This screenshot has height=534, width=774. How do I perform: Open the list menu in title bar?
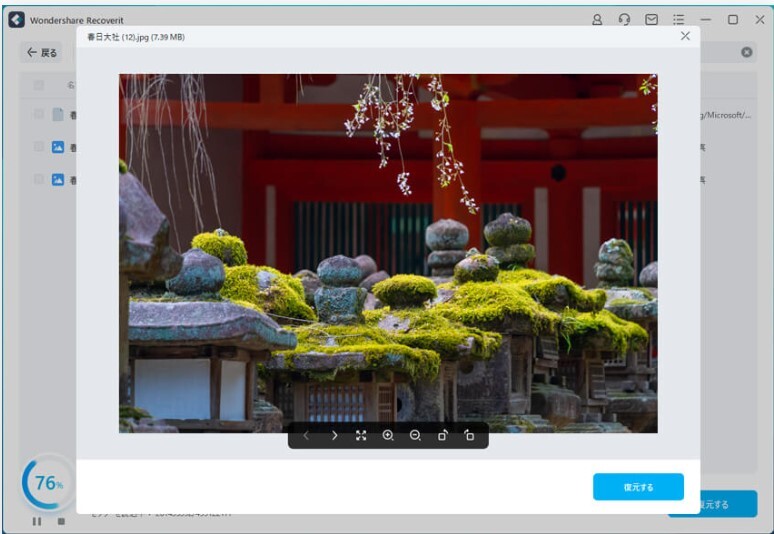click(679, 19)
